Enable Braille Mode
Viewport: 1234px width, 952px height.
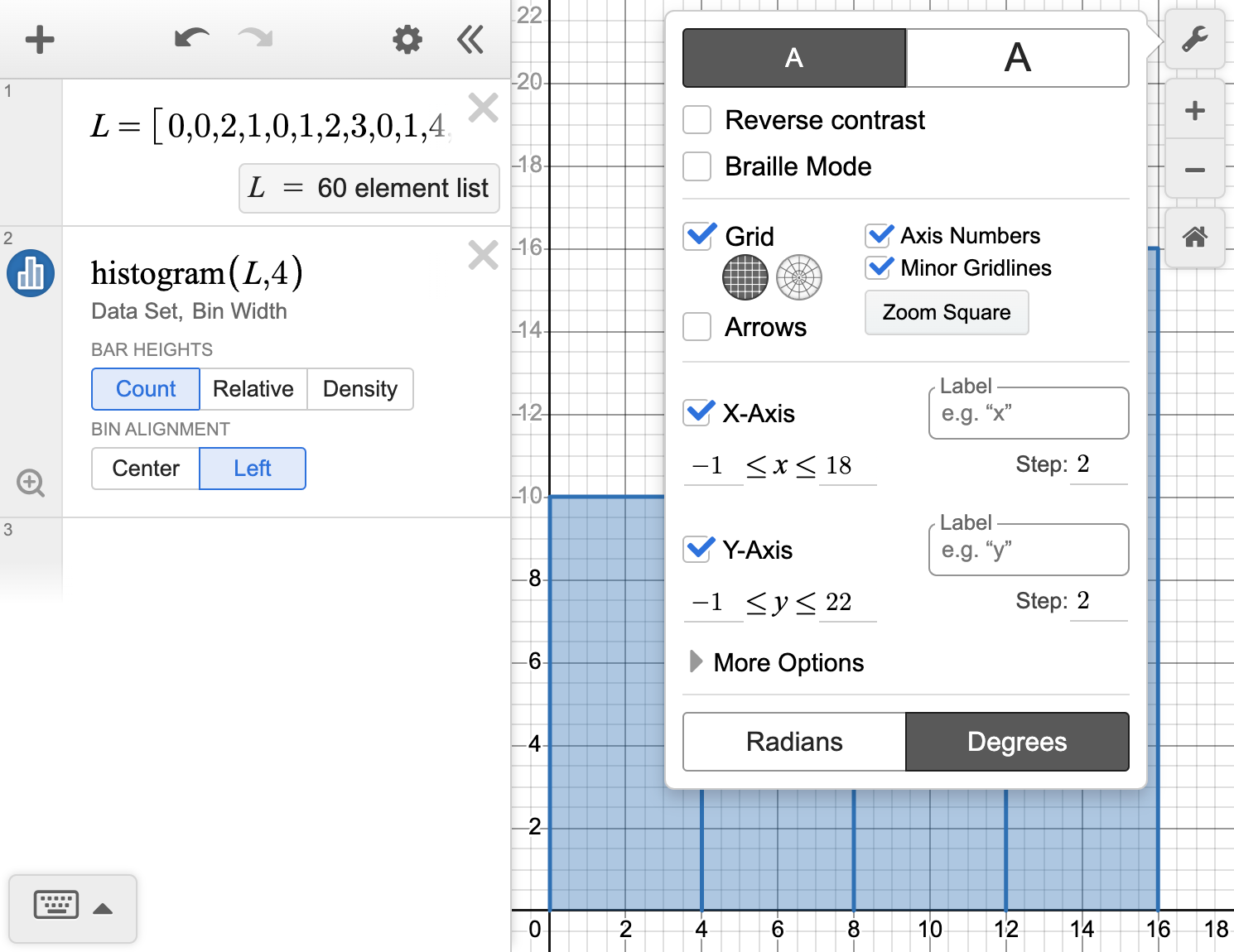tap(697, 166)
